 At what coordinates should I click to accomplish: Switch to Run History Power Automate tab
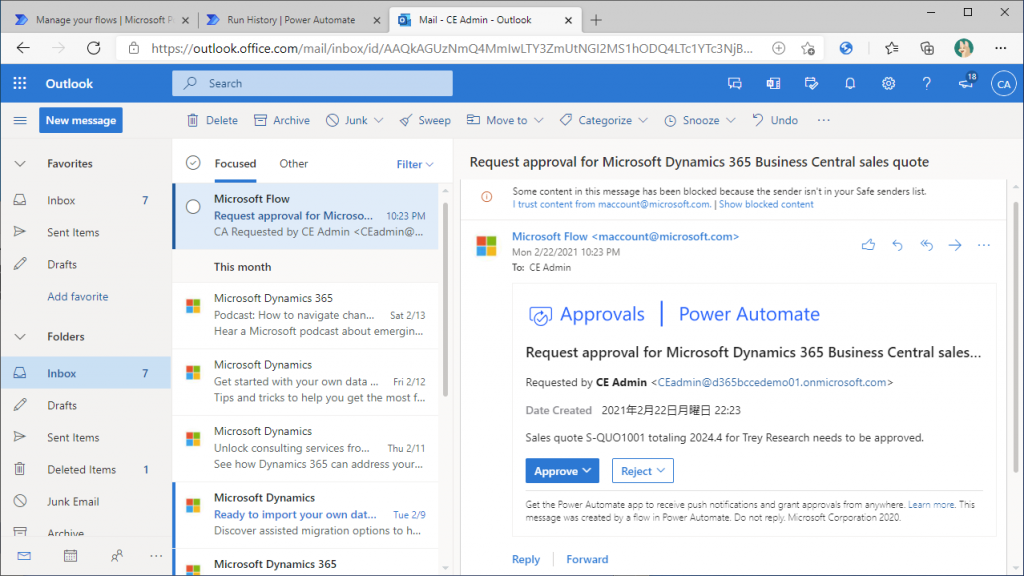click(291, 20)
